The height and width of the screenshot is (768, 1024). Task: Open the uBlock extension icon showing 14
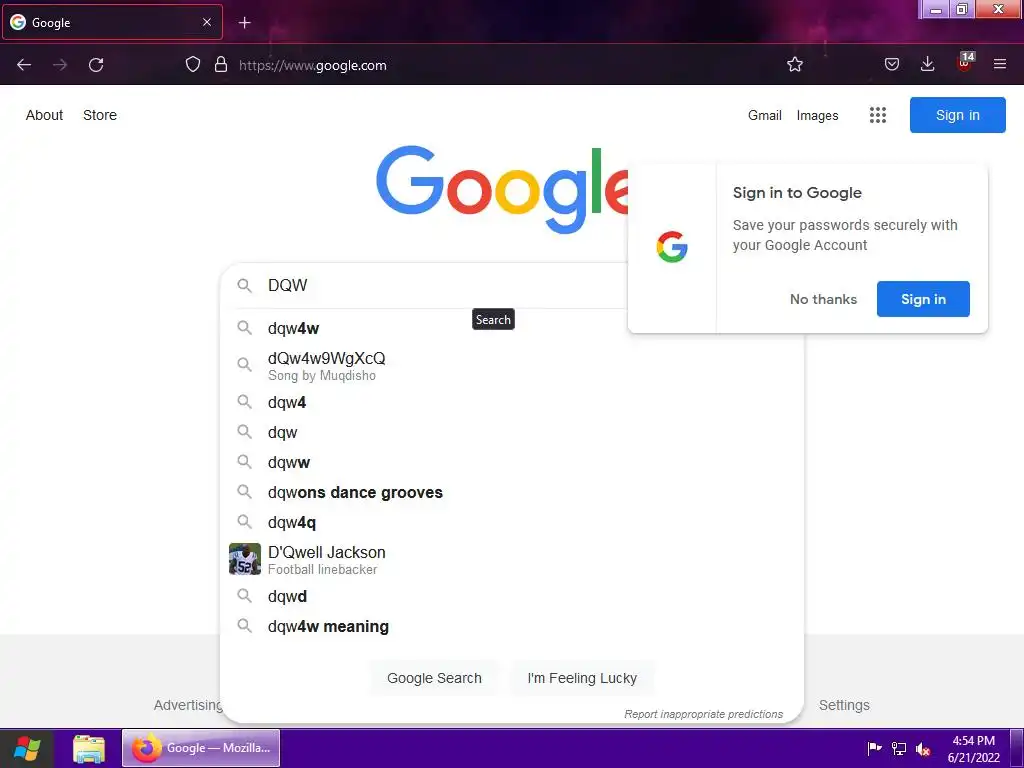(965, 62)
